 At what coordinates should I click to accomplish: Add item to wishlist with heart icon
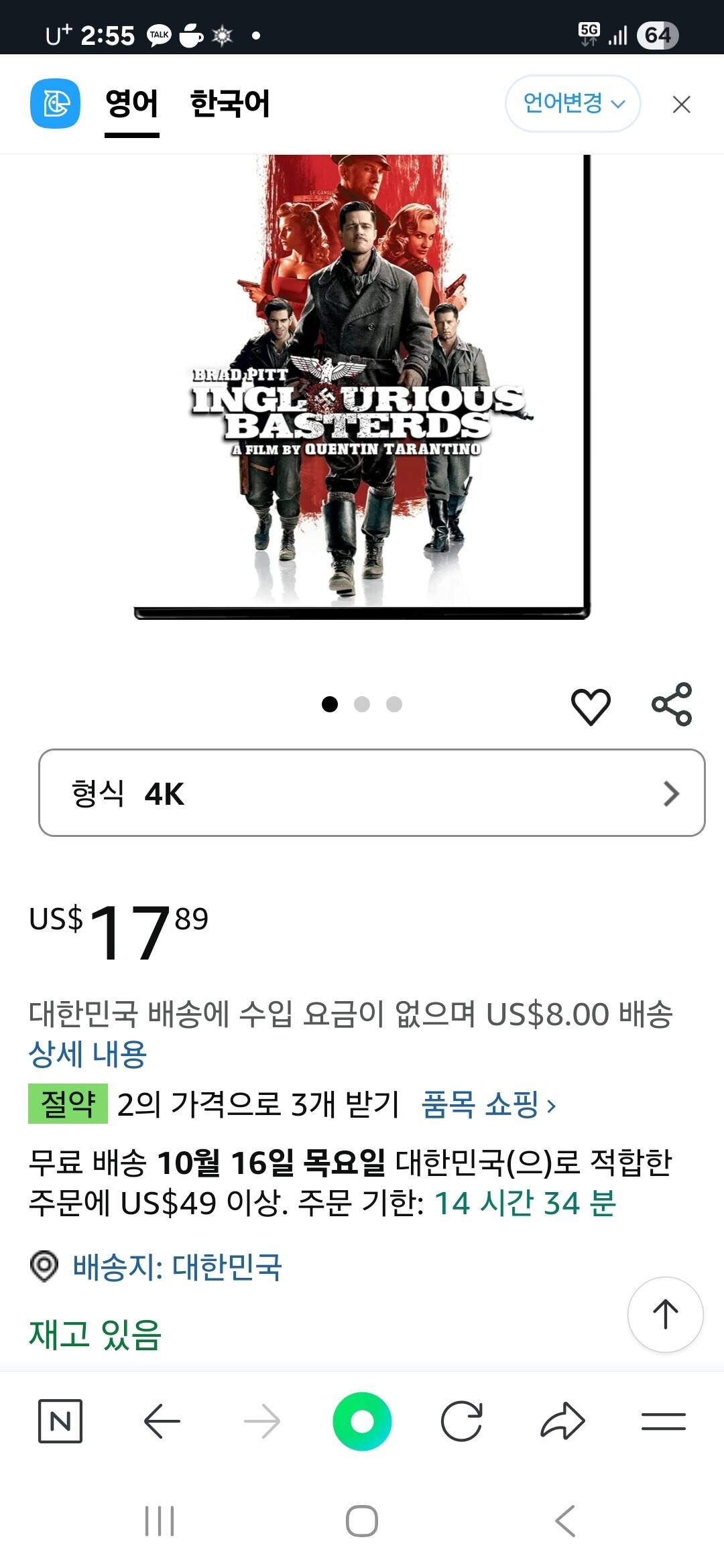(591, 706)
